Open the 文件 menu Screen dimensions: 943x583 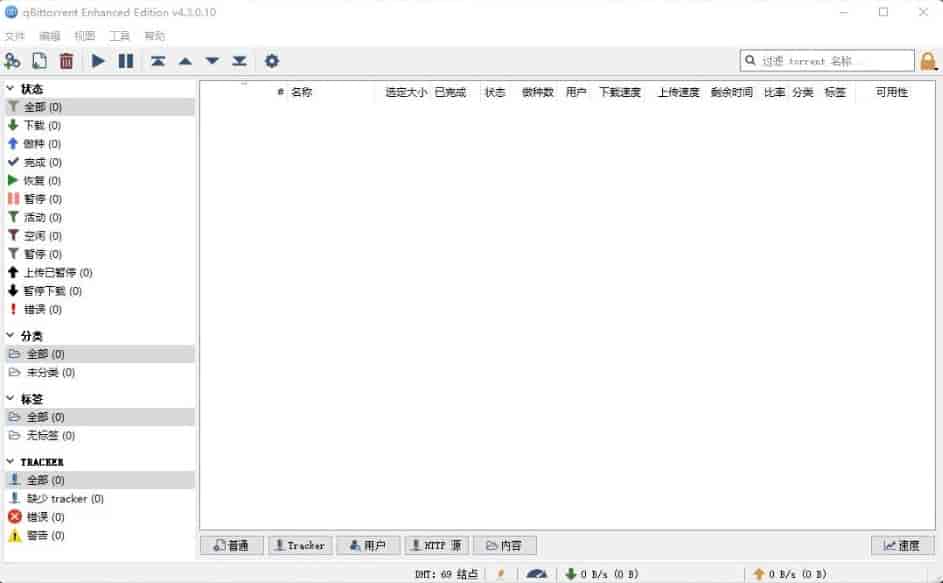14,36
